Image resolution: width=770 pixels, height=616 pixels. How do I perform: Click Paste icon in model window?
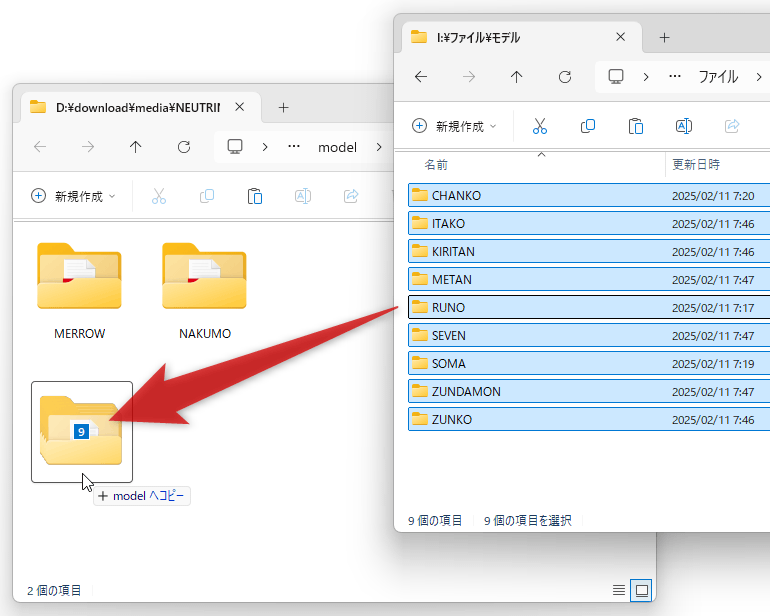tap(255, 196)
